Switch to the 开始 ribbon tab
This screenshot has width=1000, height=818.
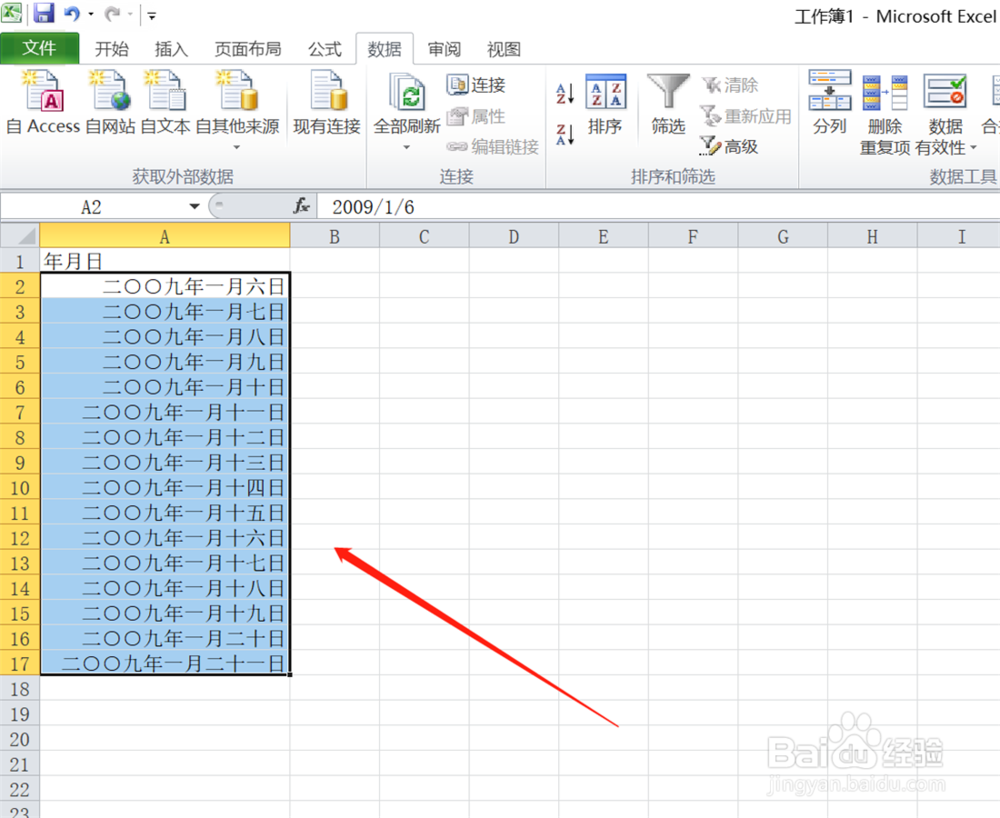tap(112, 49)
